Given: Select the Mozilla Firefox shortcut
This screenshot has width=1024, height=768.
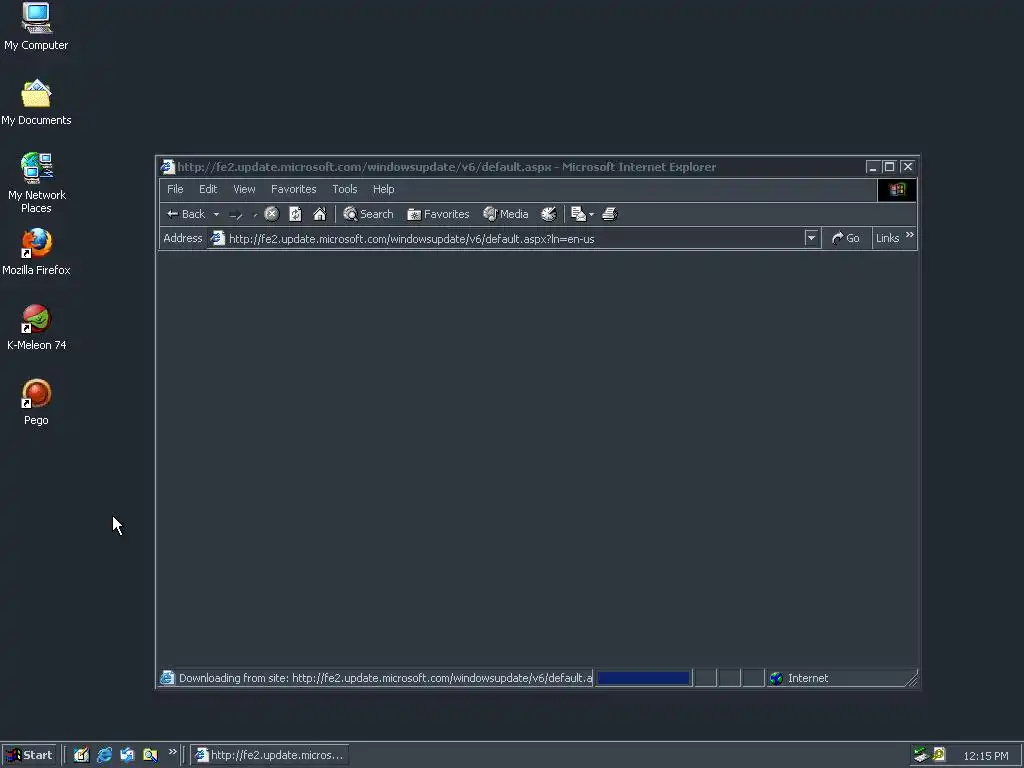Looking at the screenshot, I should tap(36, 252).
